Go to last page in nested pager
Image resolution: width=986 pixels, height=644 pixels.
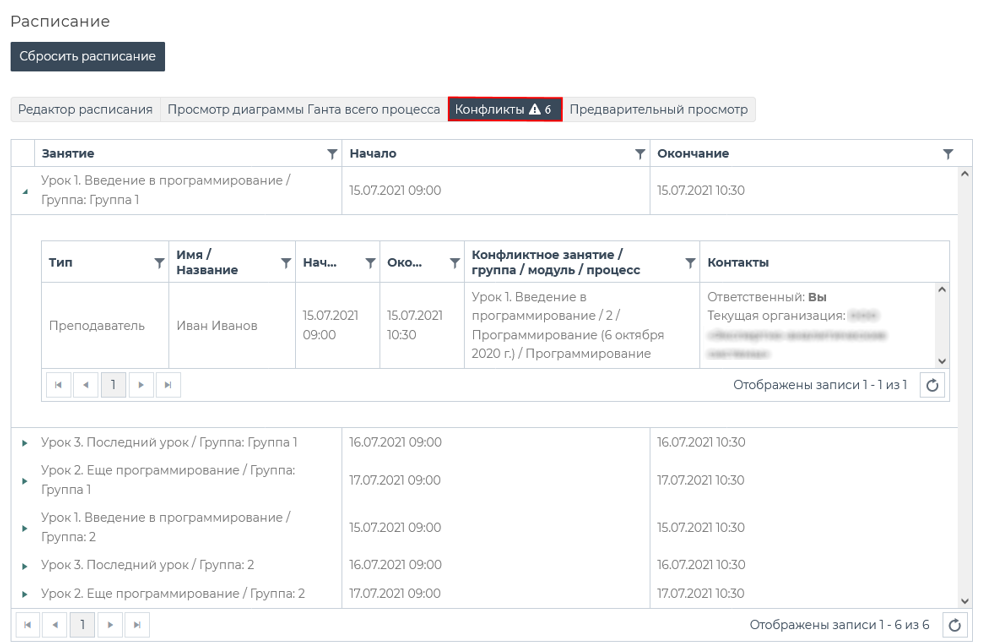coord(168,385)
